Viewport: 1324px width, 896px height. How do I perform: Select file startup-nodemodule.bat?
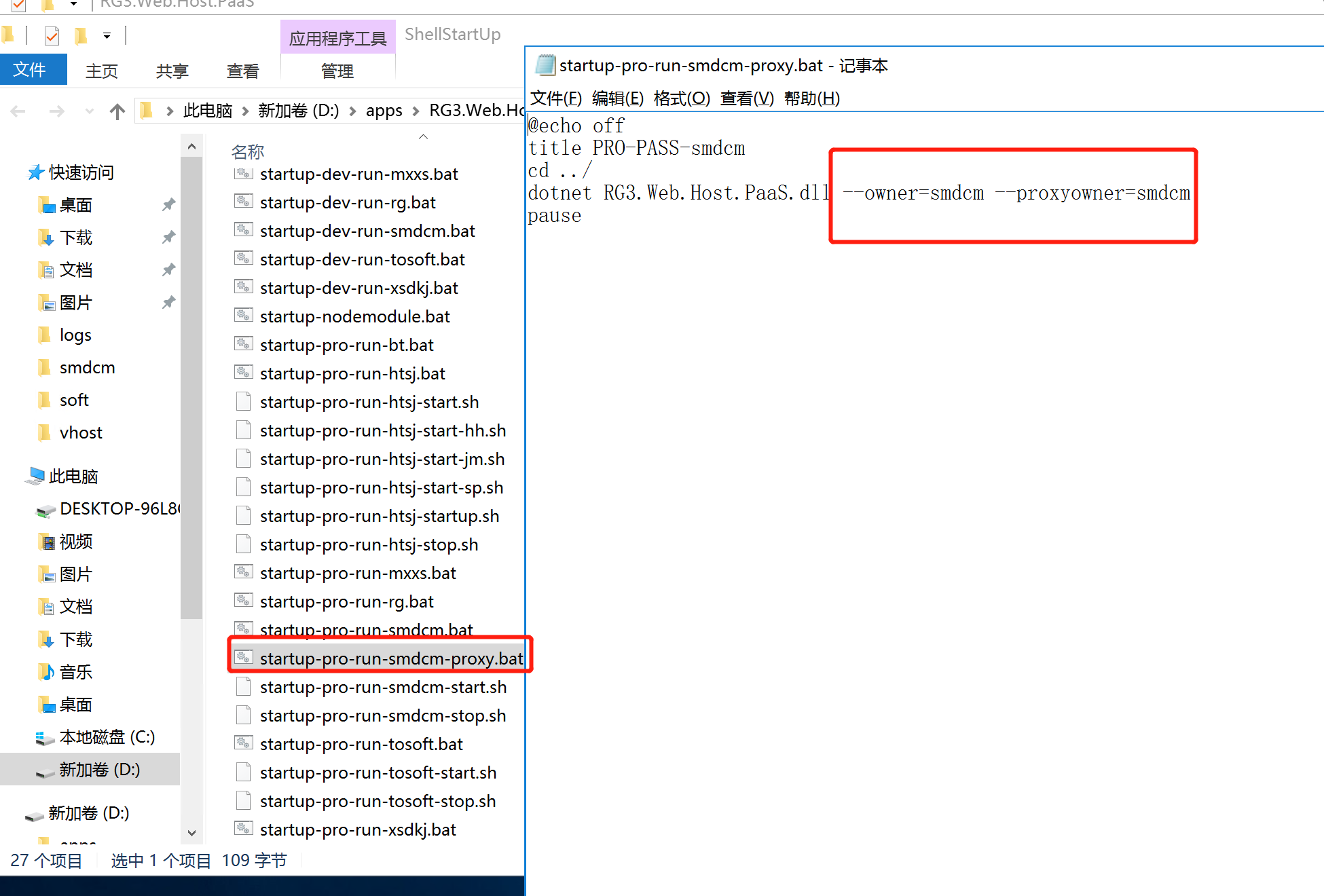pos(354,316)
